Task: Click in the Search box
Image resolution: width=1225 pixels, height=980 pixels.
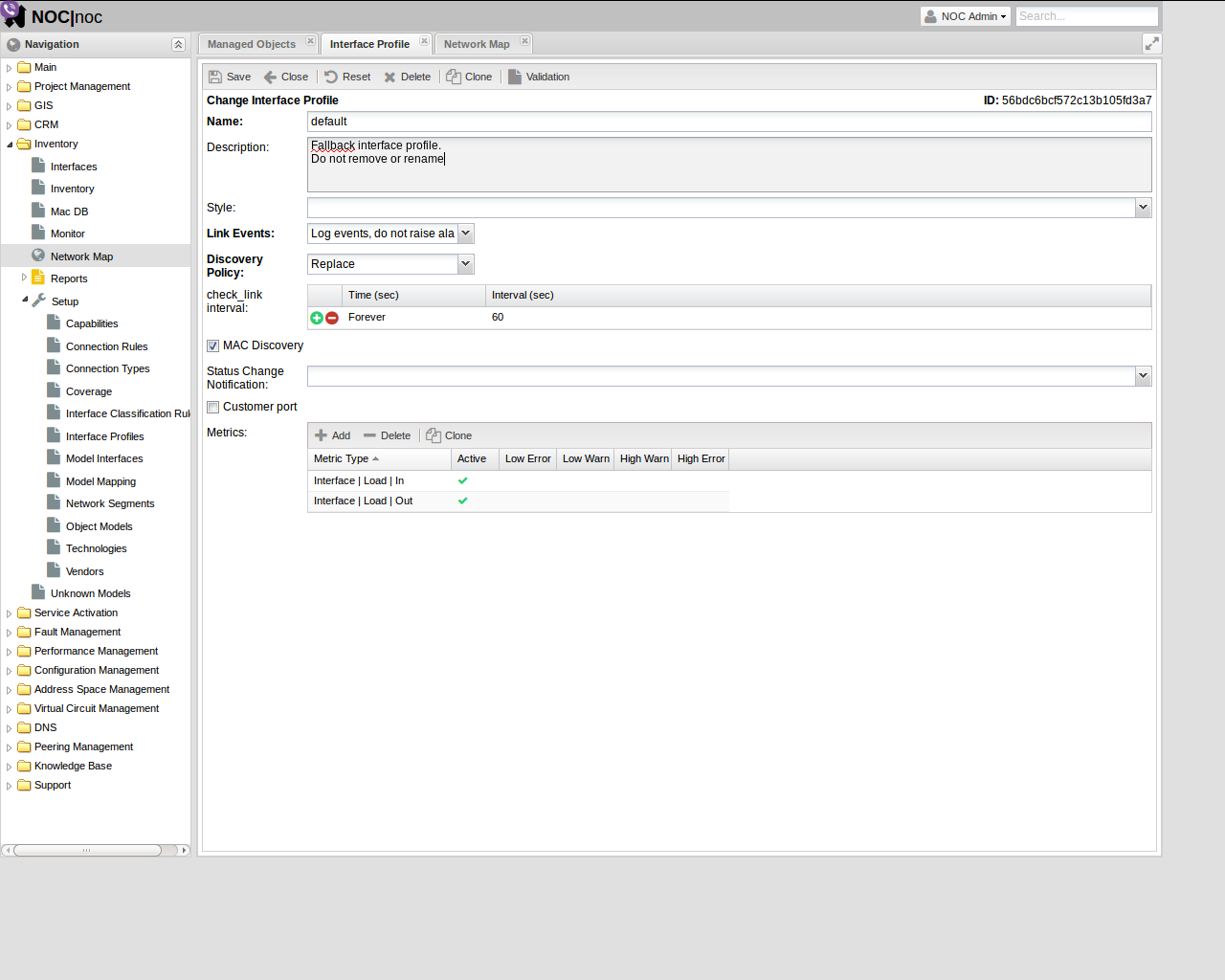Action: 1086,16
